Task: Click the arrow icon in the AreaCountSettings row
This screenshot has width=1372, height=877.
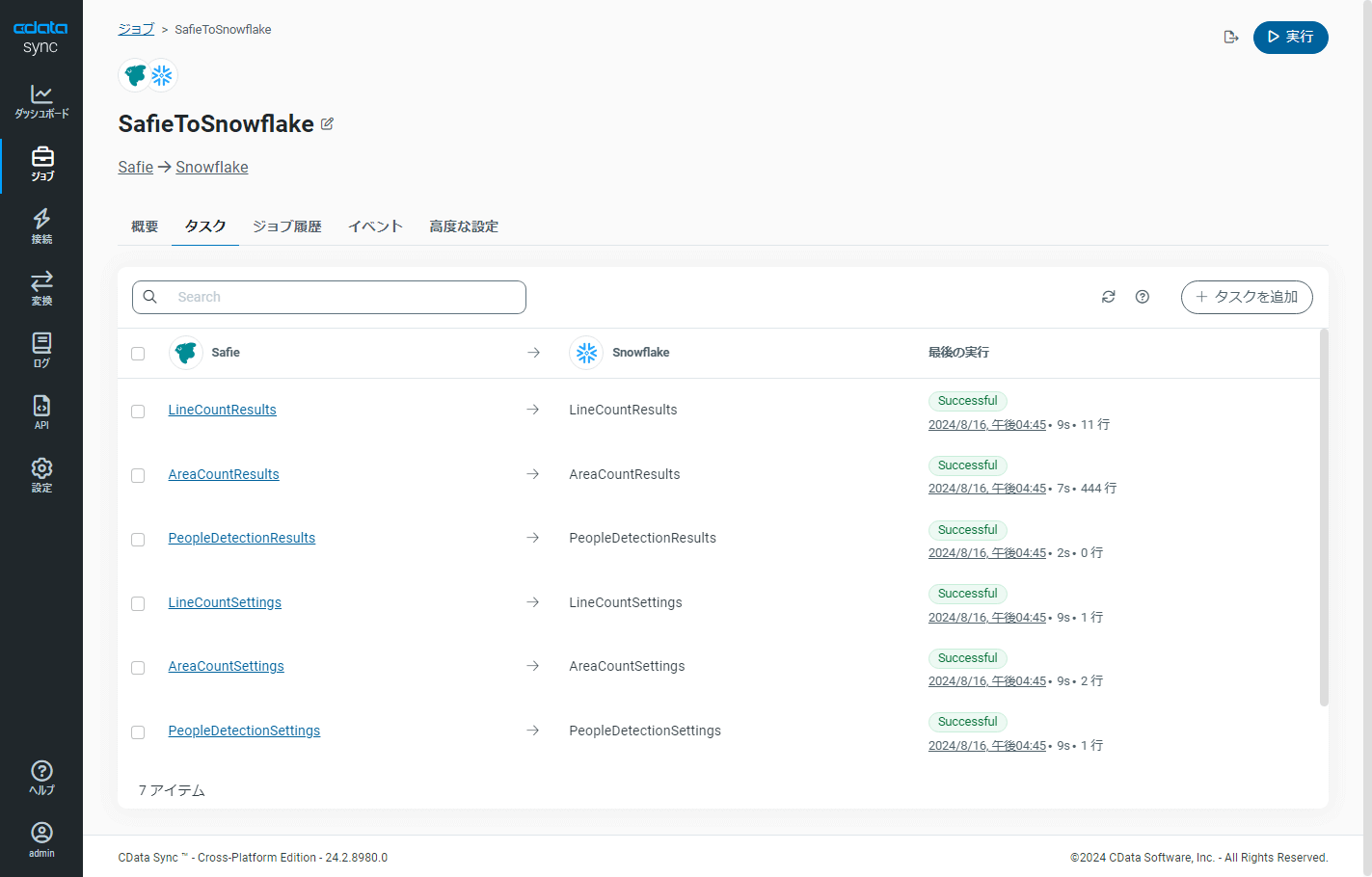Action: [x=533, y=666]
